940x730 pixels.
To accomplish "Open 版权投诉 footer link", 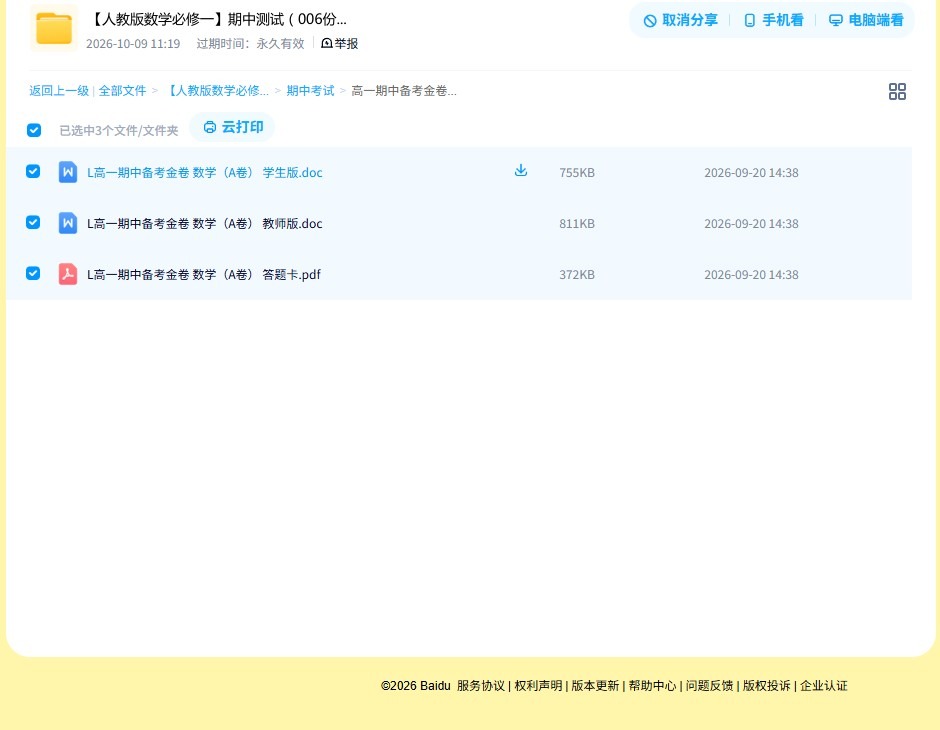I will tap(767, 686).
